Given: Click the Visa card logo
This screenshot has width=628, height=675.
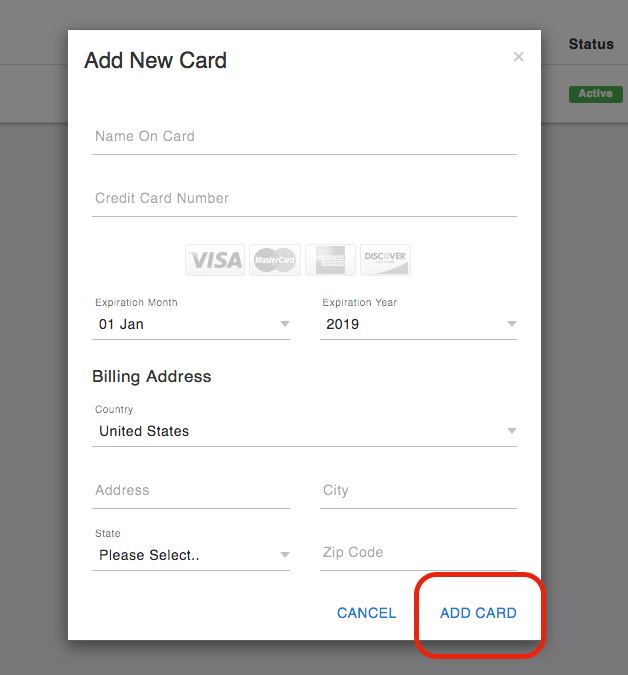Looking at the screenshot, I should pyautogui.click(x=215, y=260).
